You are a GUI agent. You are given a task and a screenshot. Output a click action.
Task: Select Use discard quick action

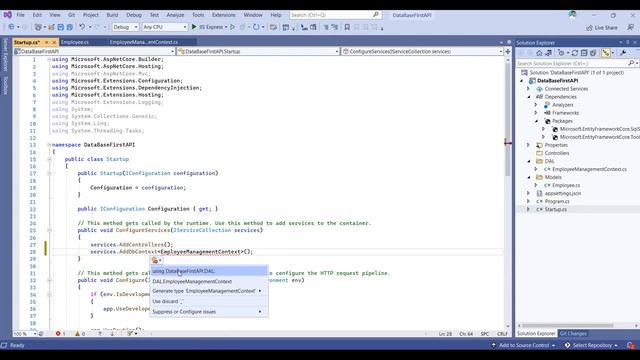click(x=209, y=301)
